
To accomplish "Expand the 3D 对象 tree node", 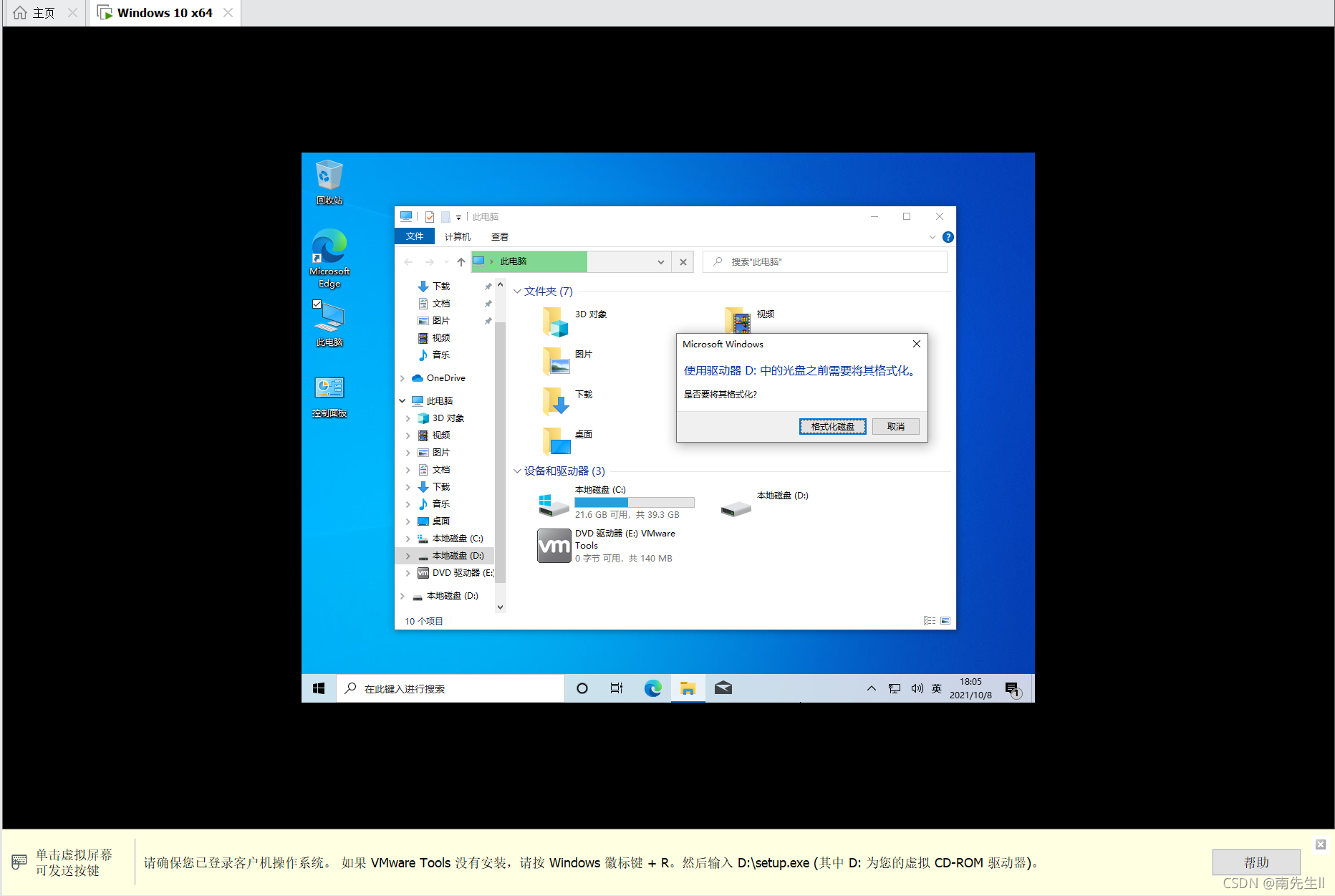I will 408,418.
